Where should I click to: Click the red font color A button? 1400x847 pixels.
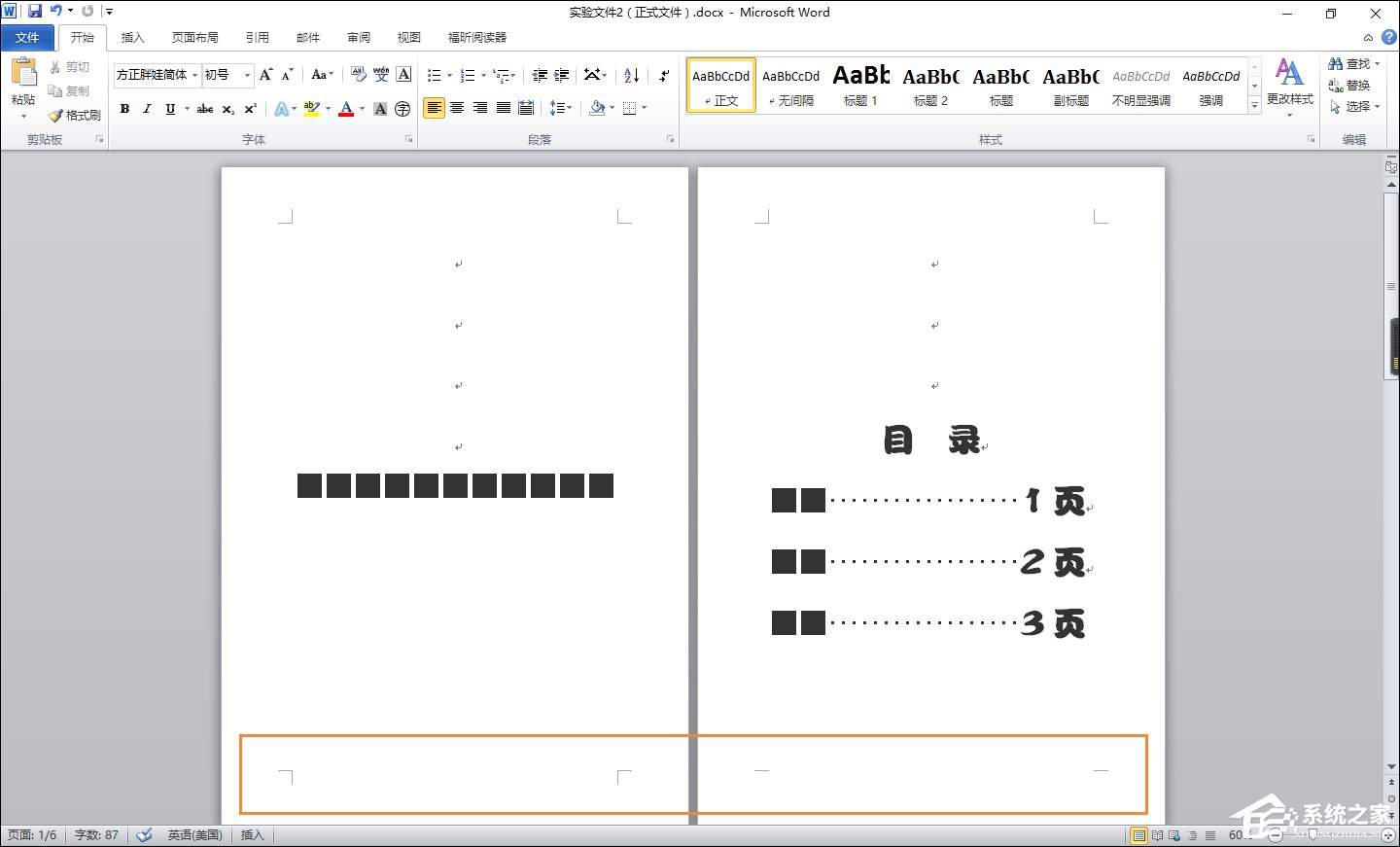pyautogui.click(x=346, y=109)
